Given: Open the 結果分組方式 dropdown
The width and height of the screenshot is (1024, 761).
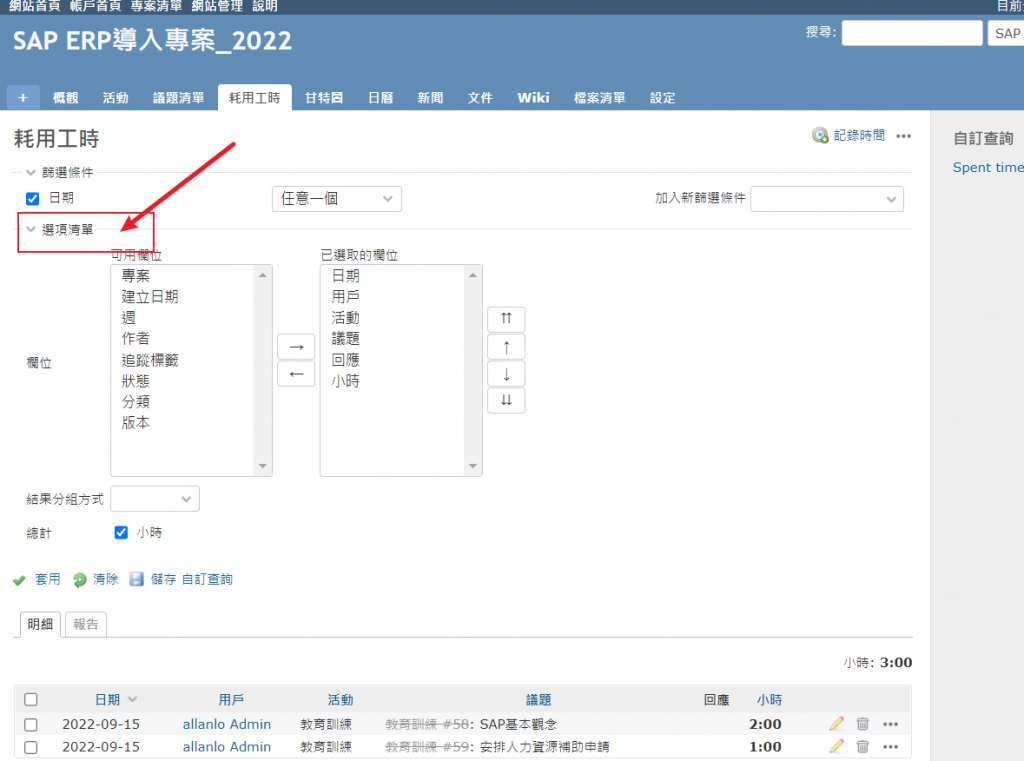Looking at the screenshot, I should [155, 499].
